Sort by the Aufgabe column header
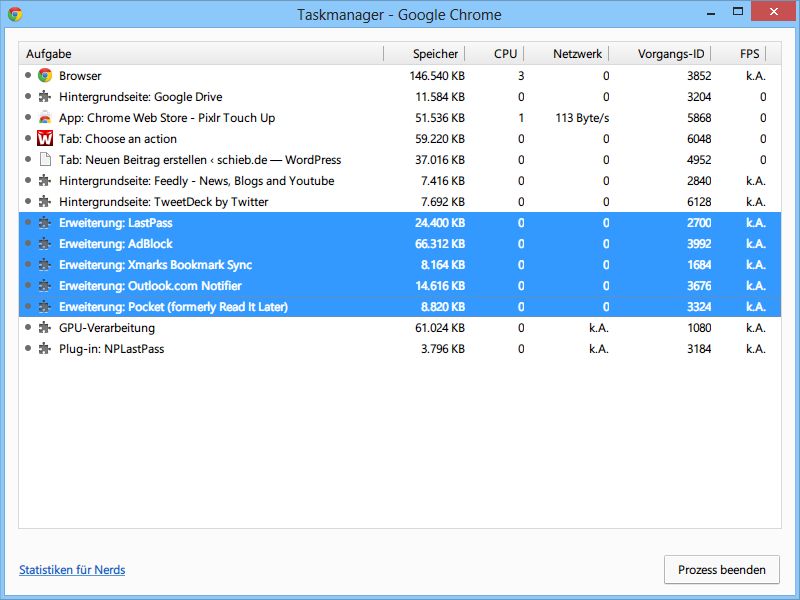This screenshot has height=600, width=800. (201, 54)
